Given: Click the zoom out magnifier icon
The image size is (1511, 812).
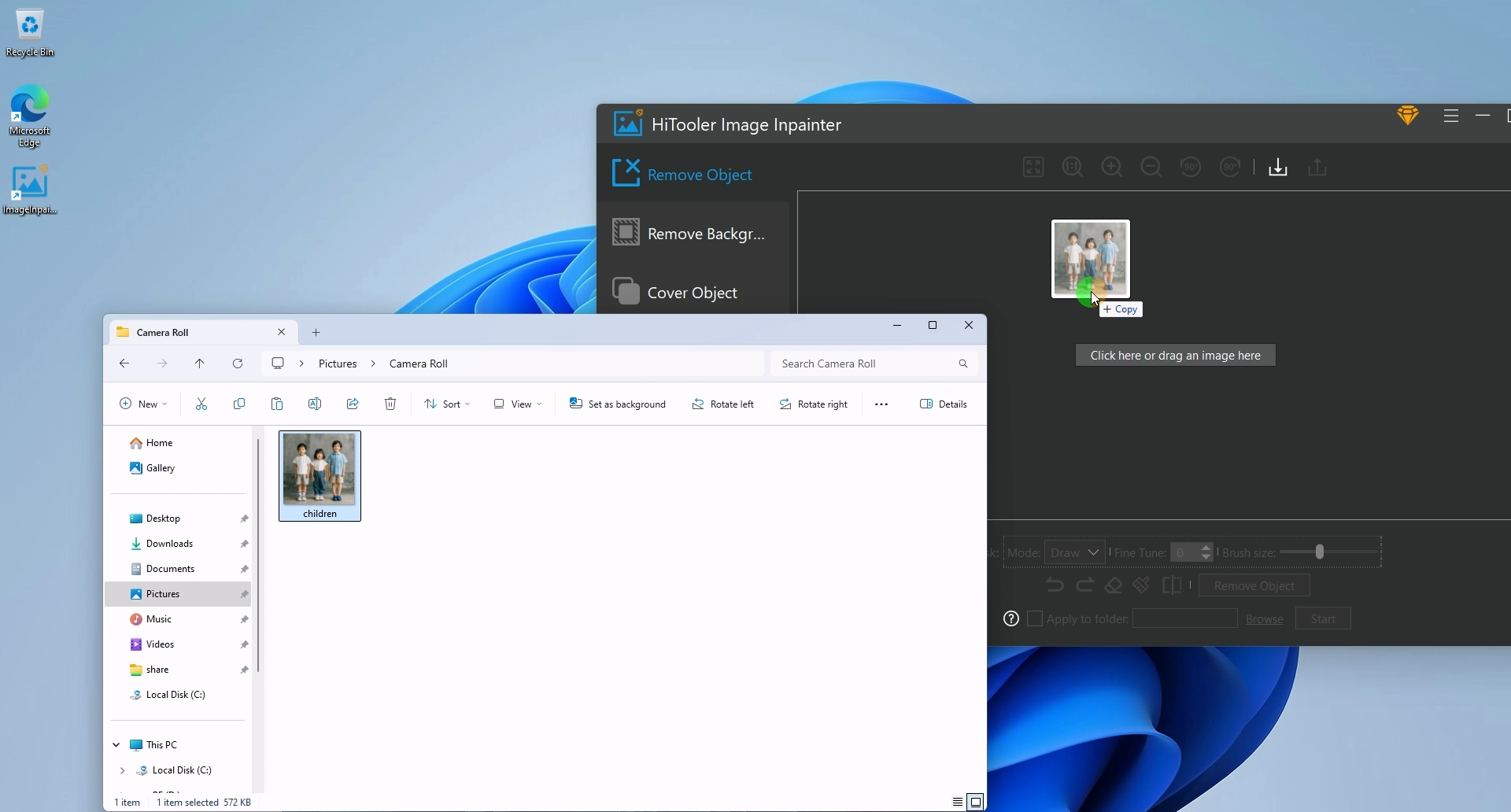Looking at the screenshot, I should click(x=1151, y=168).
